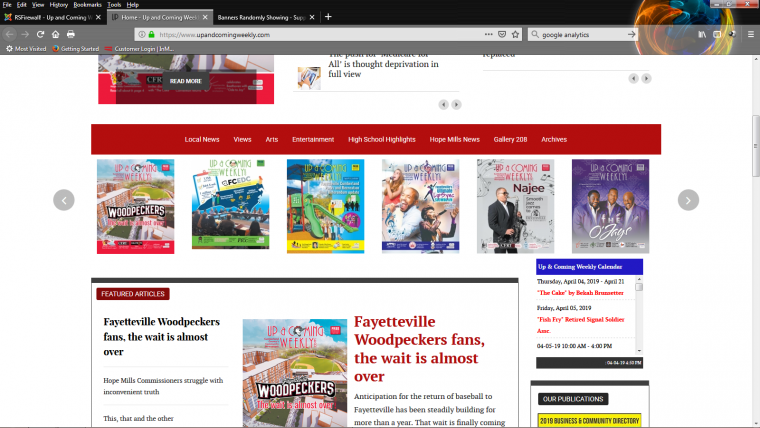Show site information circle icon
This screenshot has width=760, height=428.
pos(142,34)
